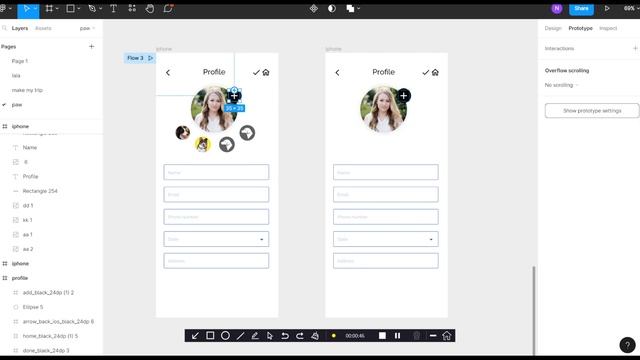
Task: Switch to the Layers tab
Action: click(x=20, y=28)
